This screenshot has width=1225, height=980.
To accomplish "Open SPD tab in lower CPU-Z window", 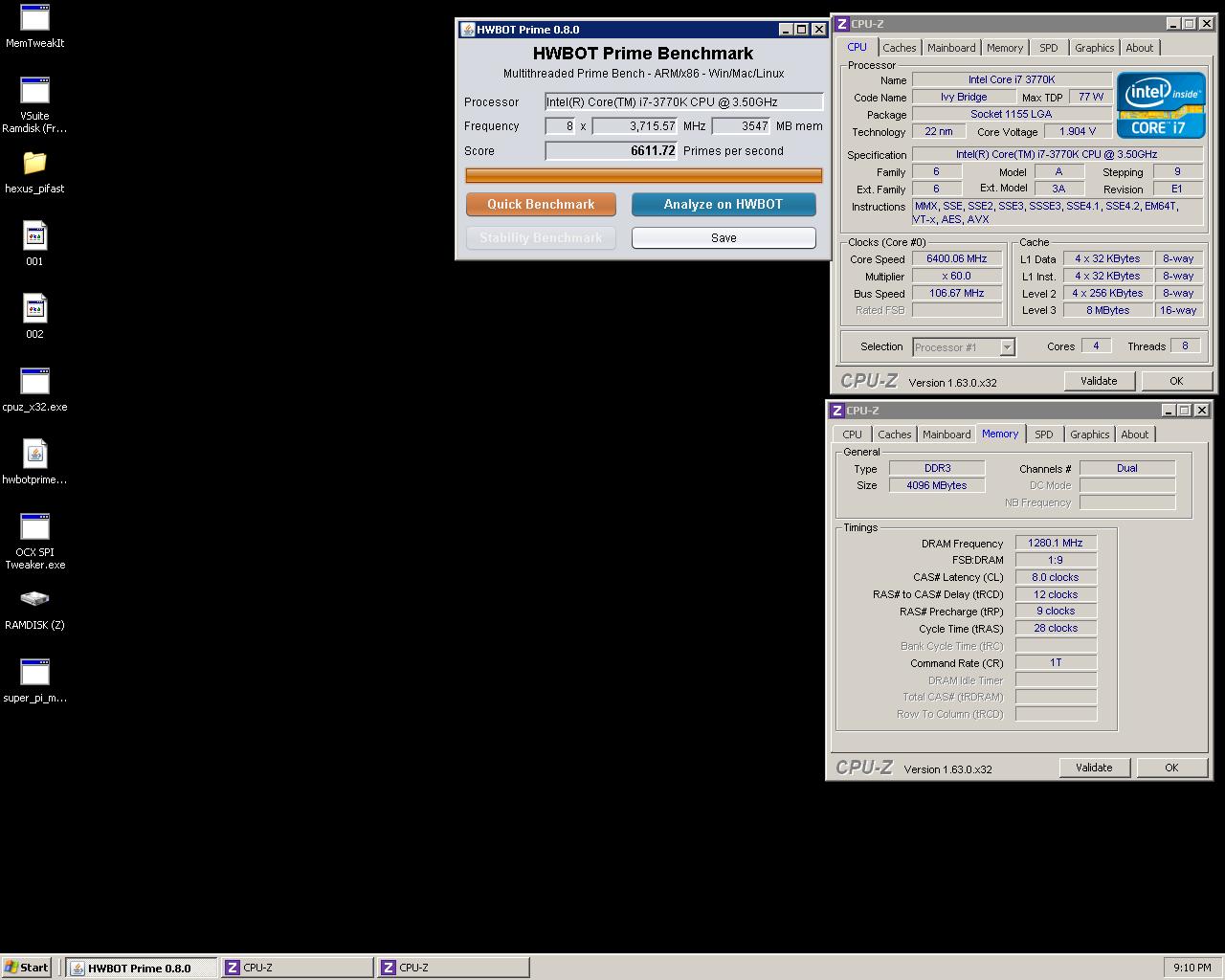I will click(x=1044, y=434).
